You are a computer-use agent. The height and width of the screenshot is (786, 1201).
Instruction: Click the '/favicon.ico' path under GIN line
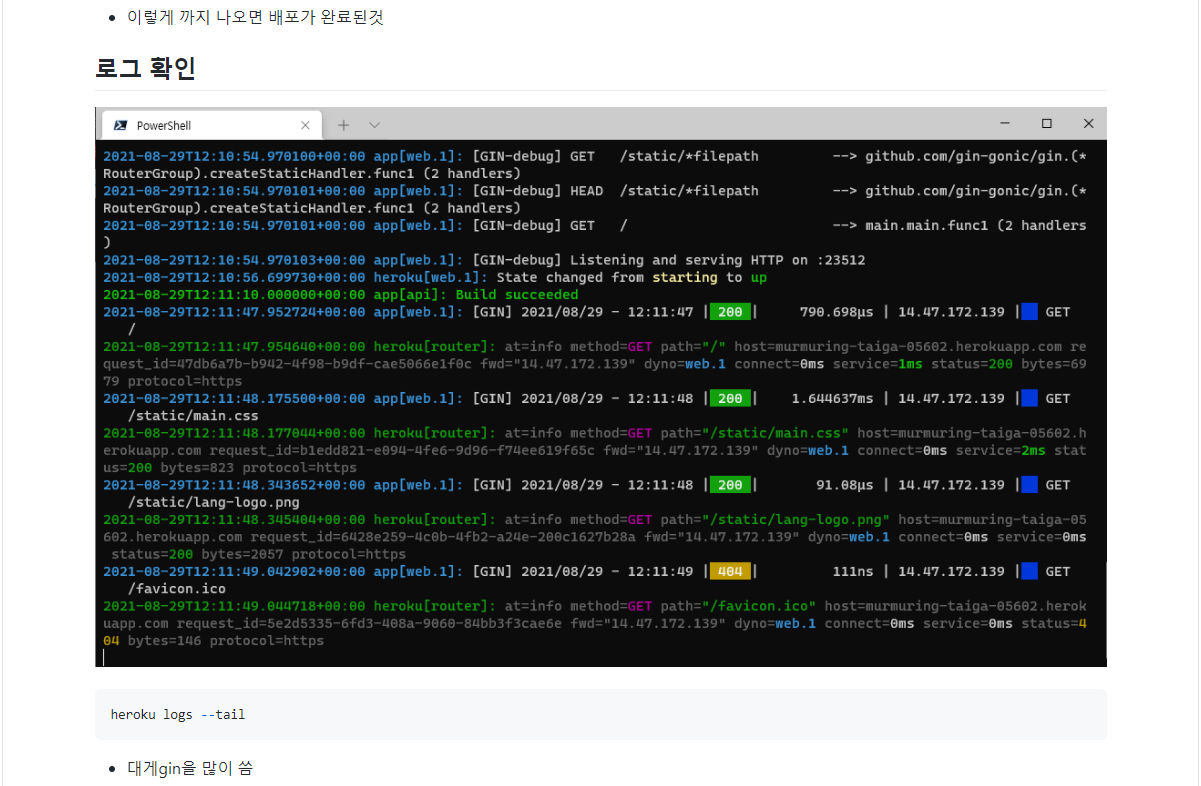177,589
